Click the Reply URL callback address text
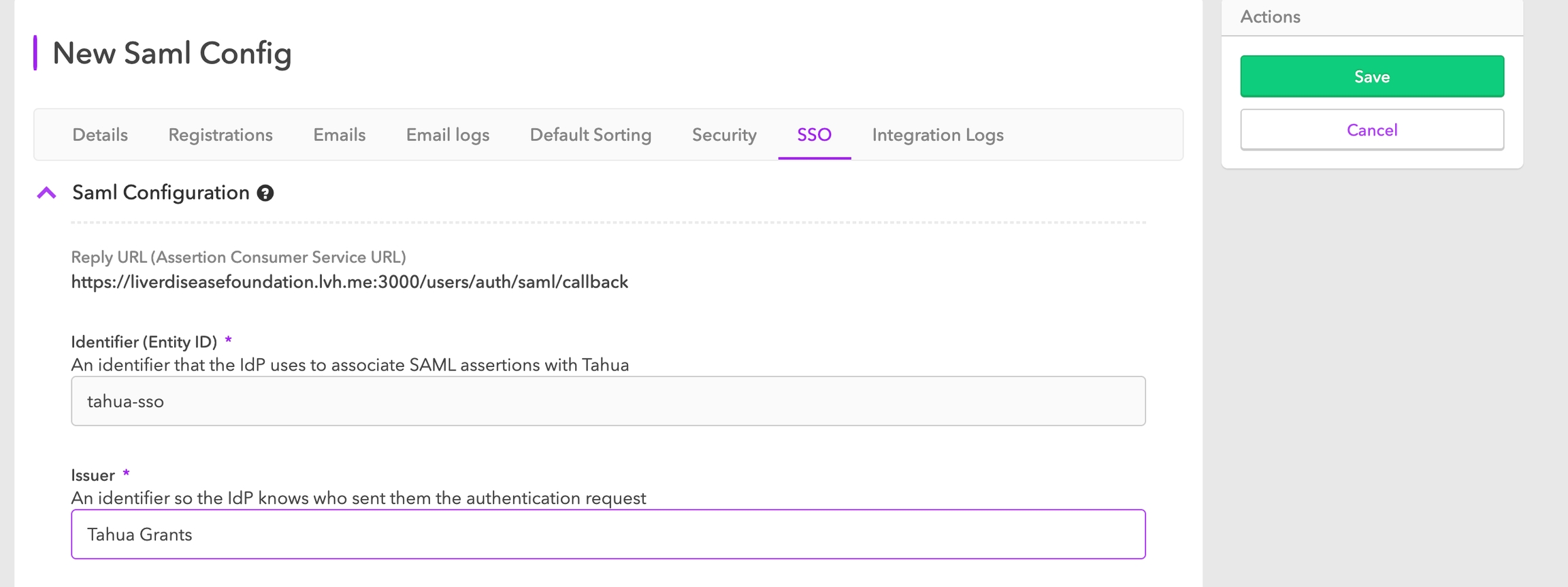The image size is (1568, 587). click(349, 282)
